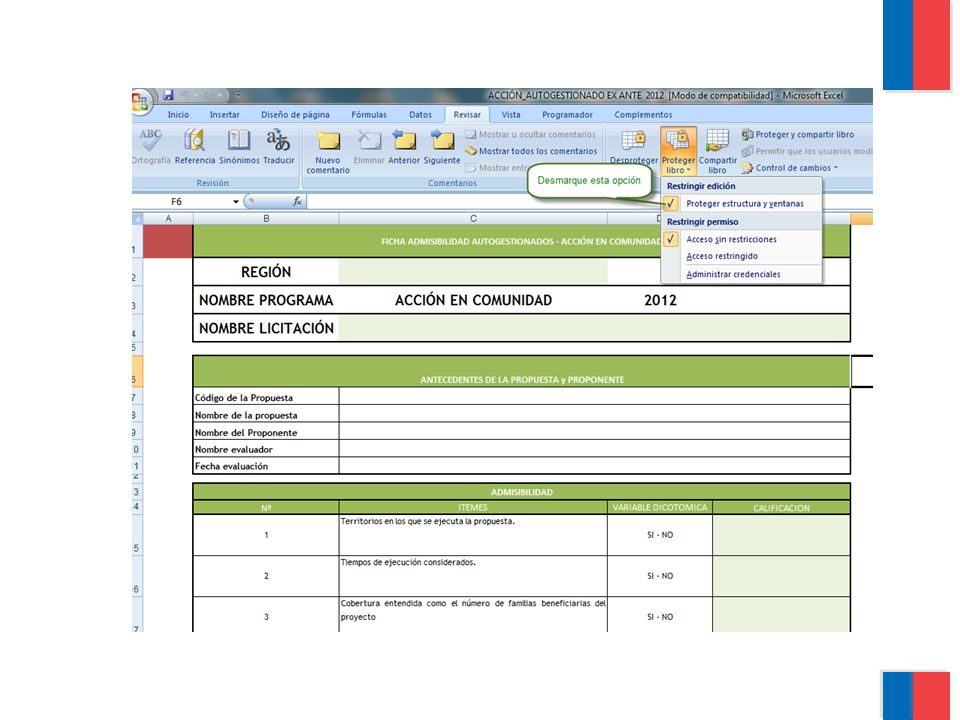Image resolution: width=960 pixels, height=720 pixels.
Task: Click the select-all corner of the sheet
Action: tap(137, 219)
